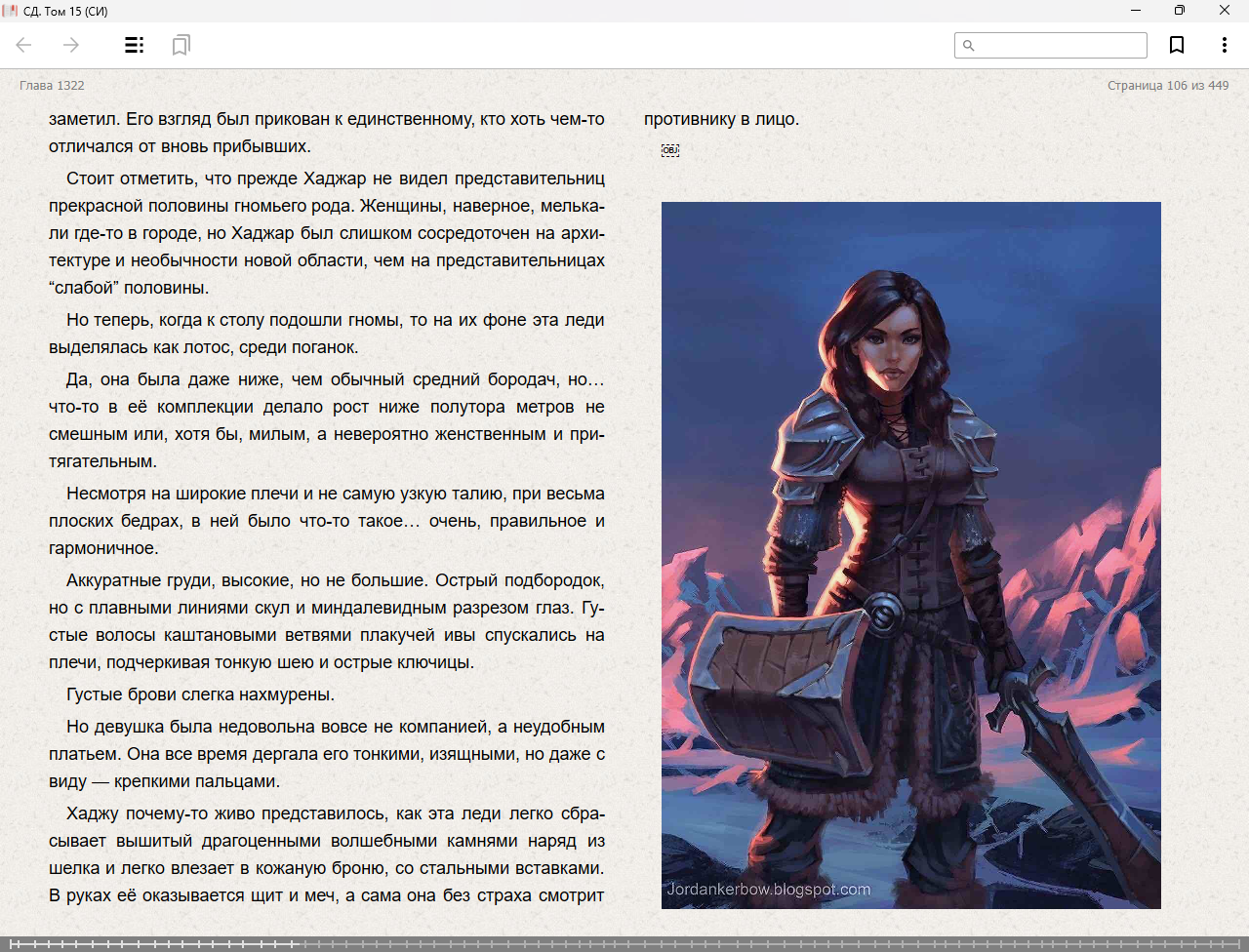Go back with the left arrow

tap(24, 45)
